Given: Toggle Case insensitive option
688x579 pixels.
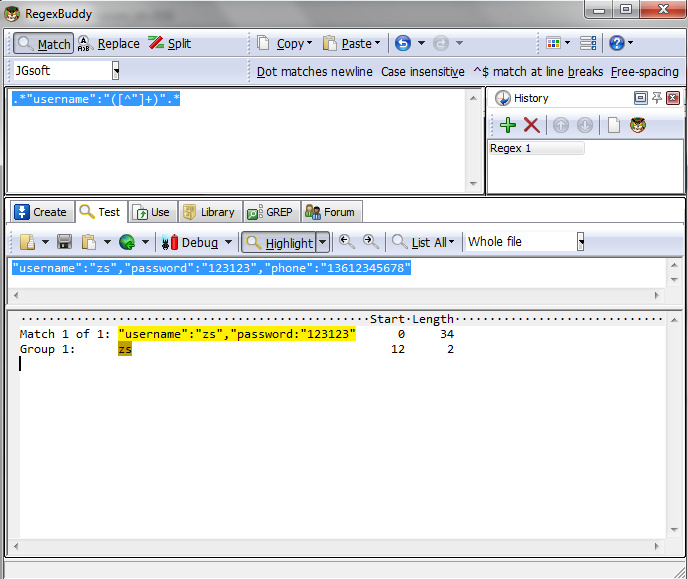Looking at the screenshot, I should click(x=423, y=71).
